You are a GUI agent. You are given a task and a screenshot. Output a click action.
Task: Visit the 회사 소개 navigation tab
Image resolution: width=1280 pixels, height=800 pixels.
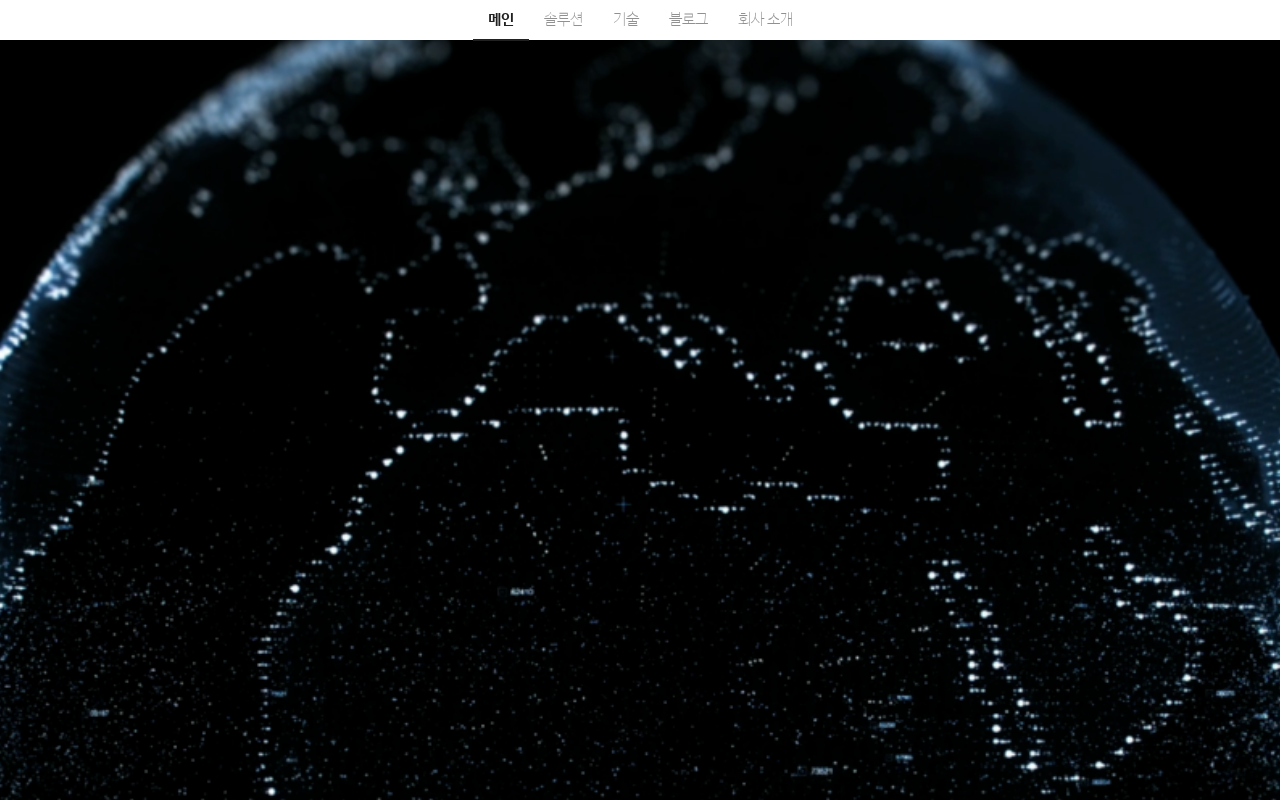pos(765,19)
